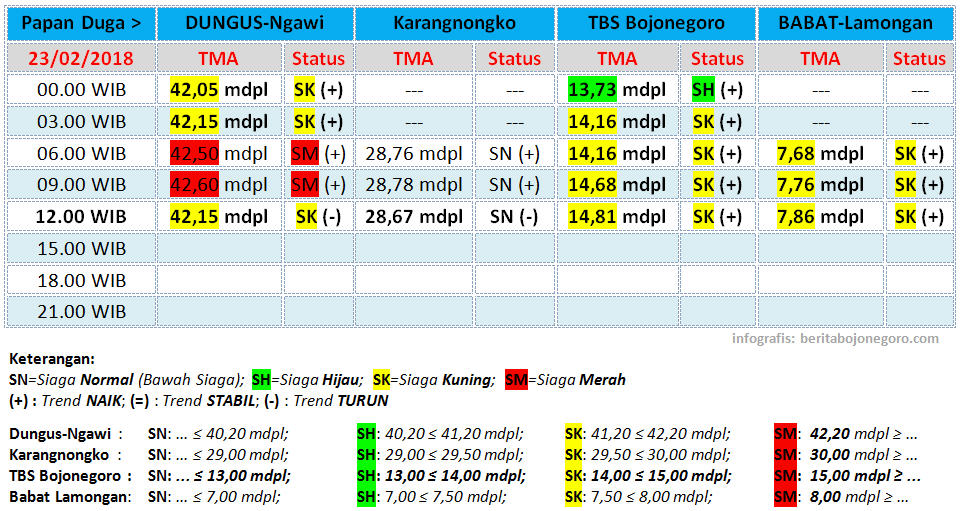This screenshot has height=511, width=960.
Task: Click the DUNGUS-Ngawi column header
Action: click(x=255, y=23)
